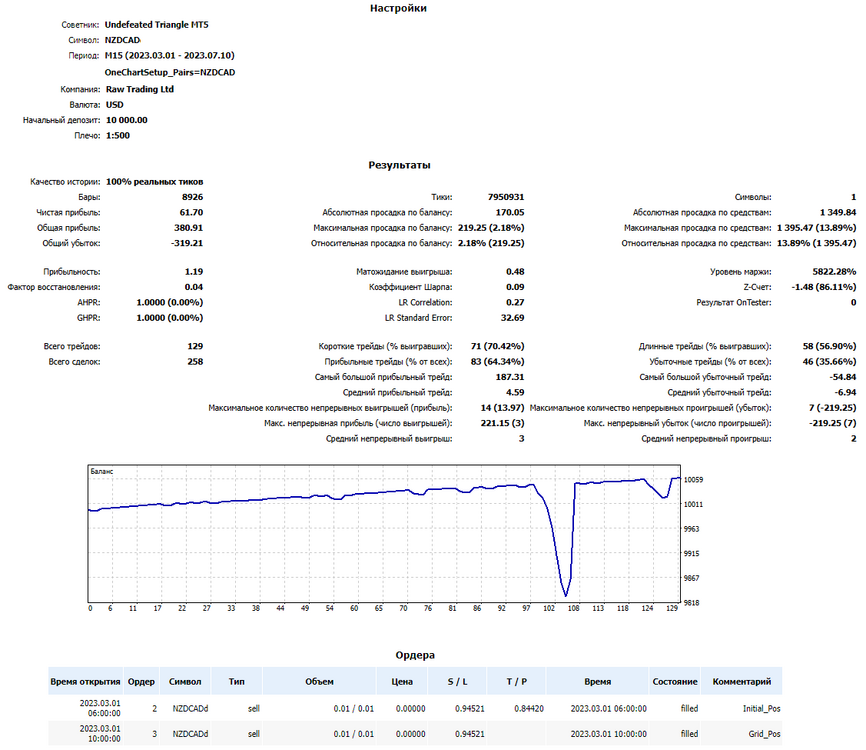
Task: Select the symbol value NZDCAD in settings
Action: click(x=123, y=40)
